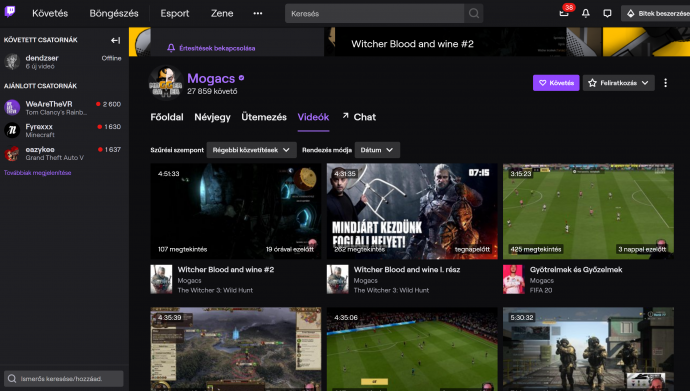
Task: Click eazykee channel name in sidebar
Action: click(x=40, y=150)
